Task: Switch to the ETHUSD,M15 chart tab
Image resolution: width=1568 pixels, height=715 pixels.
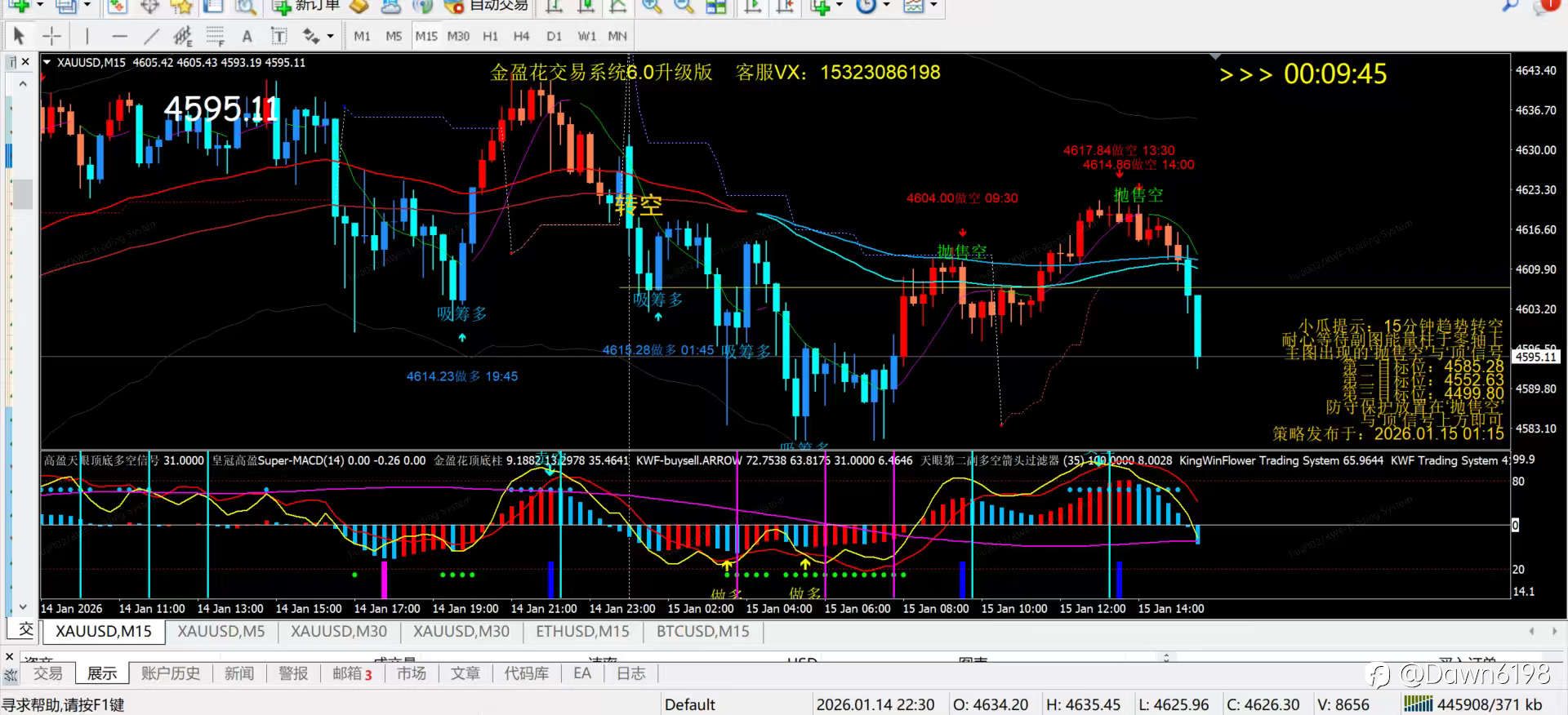Action: click(582, 631)
